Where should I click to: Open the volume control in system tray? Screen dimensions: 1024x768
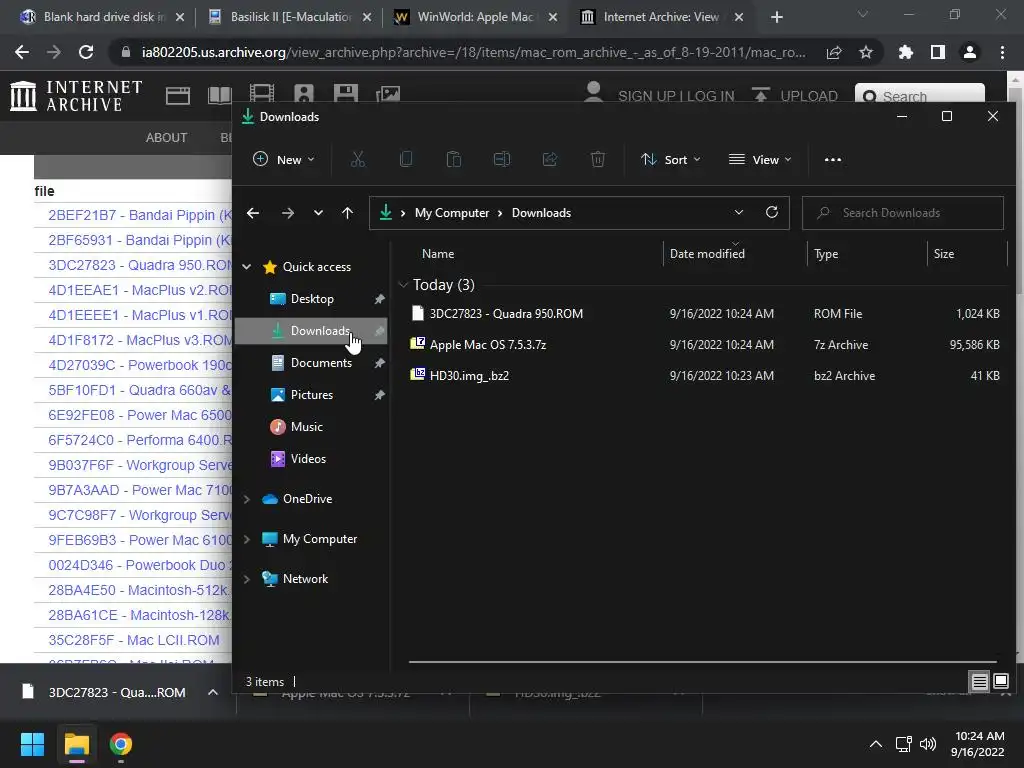[927, 744]
